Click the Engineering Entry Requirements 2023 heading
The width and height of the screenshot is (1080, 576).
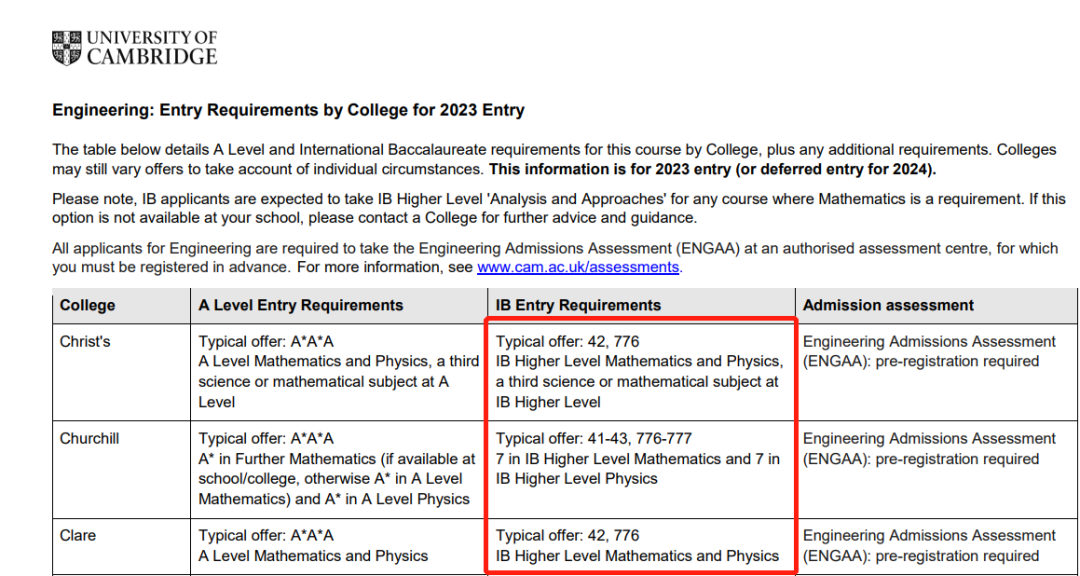288,110
